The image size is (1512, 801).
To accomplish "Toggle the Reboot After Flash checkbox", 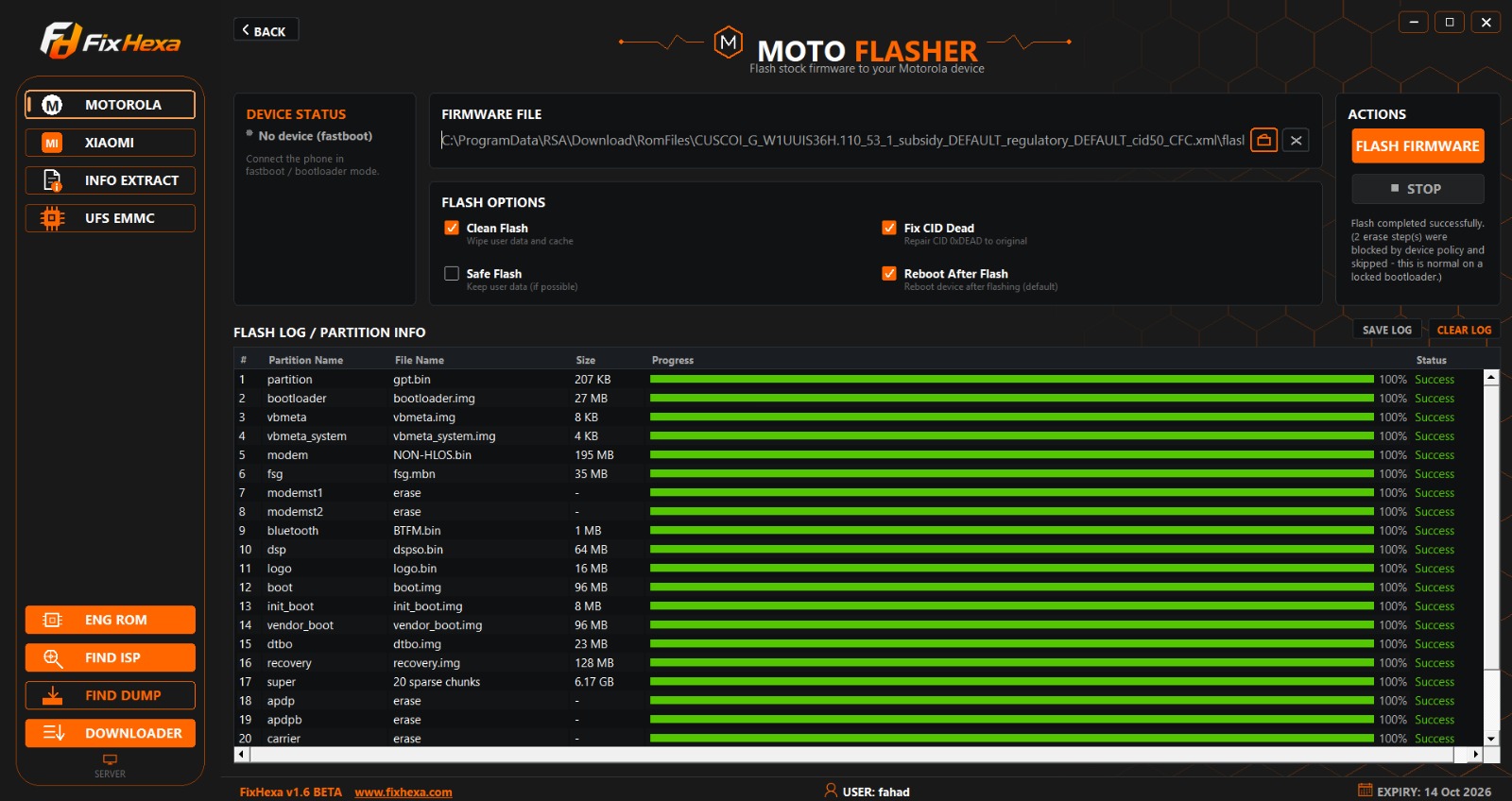I will coord(889,273).
